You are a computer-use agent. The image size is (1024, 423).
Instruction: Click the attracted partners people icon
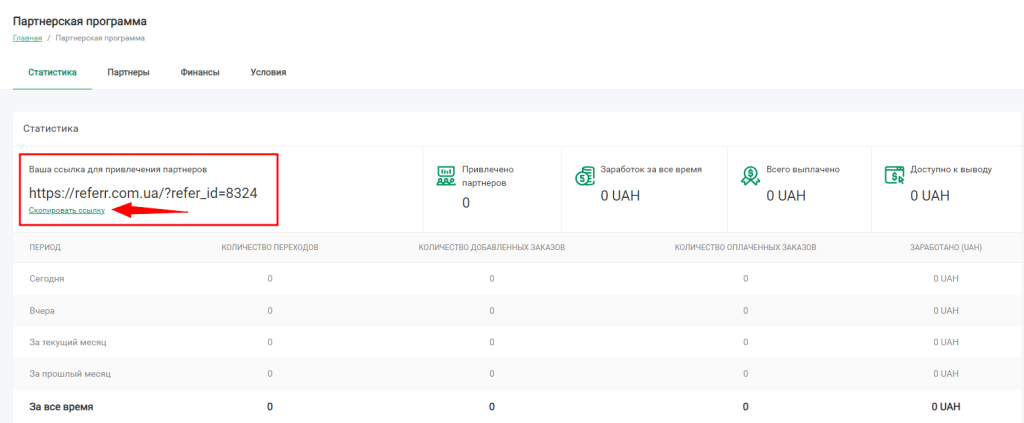click(x=446, y=176)
